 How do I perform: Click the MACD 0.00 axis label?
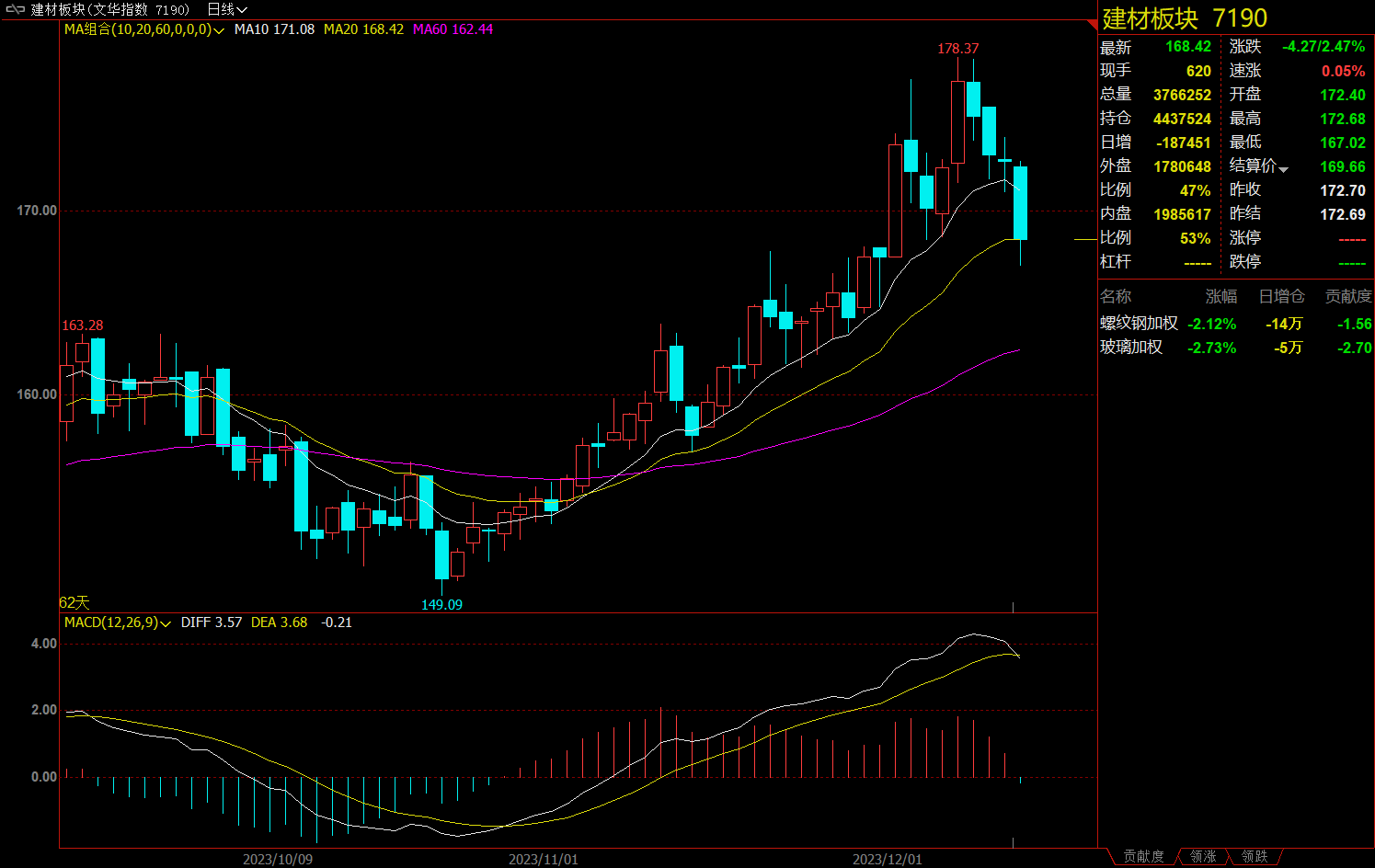pos(44,777)
